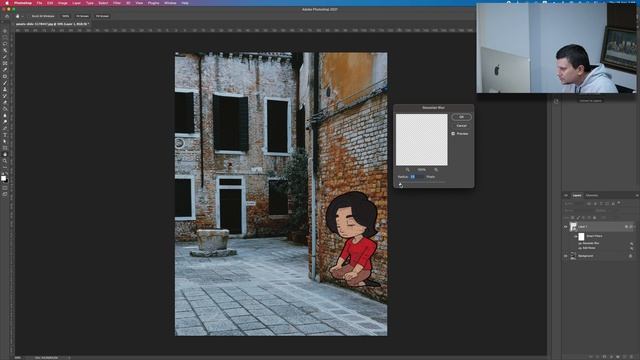This screenshot has height=360, width=640.
Task: Select the Layers tab
Action: click(x=577, y=196)
